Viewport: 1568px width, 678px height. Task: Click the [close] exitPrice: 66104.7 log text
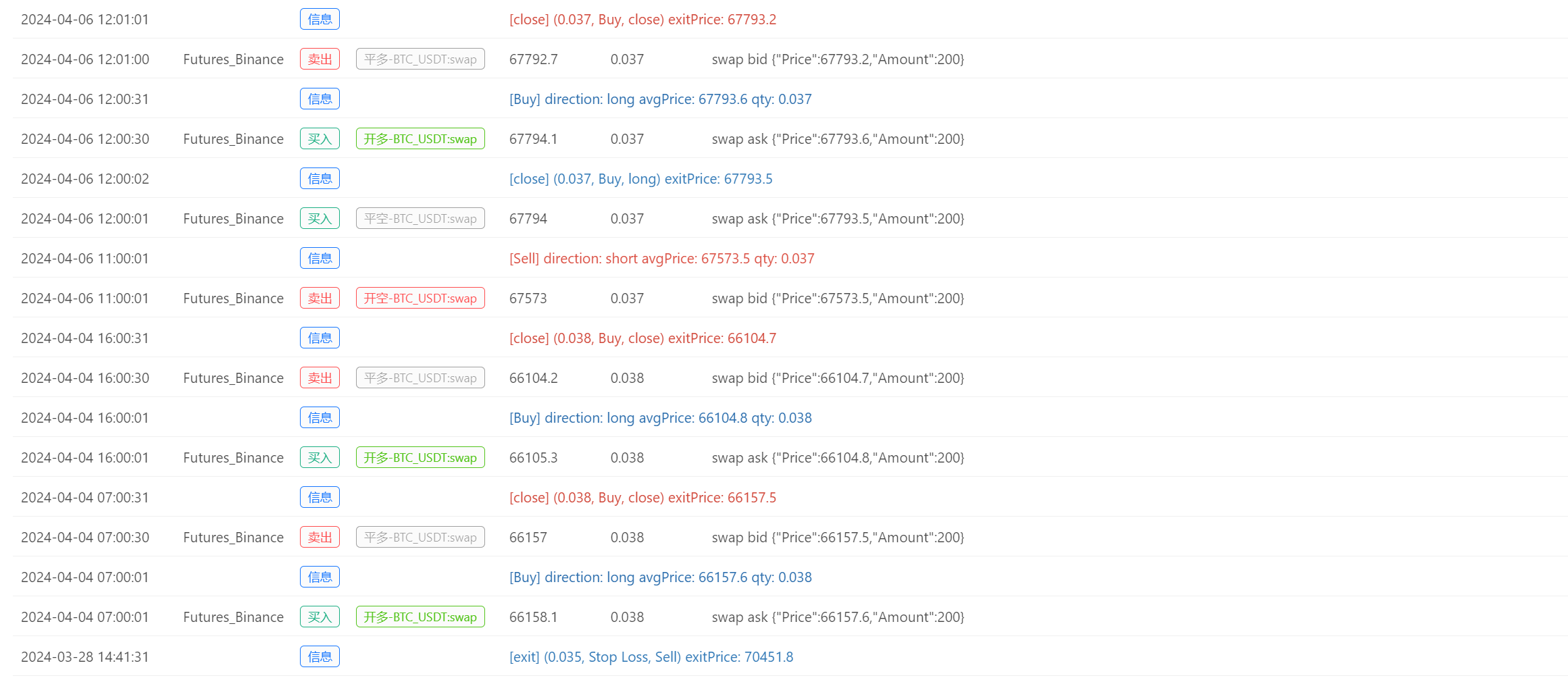(642, 338)
